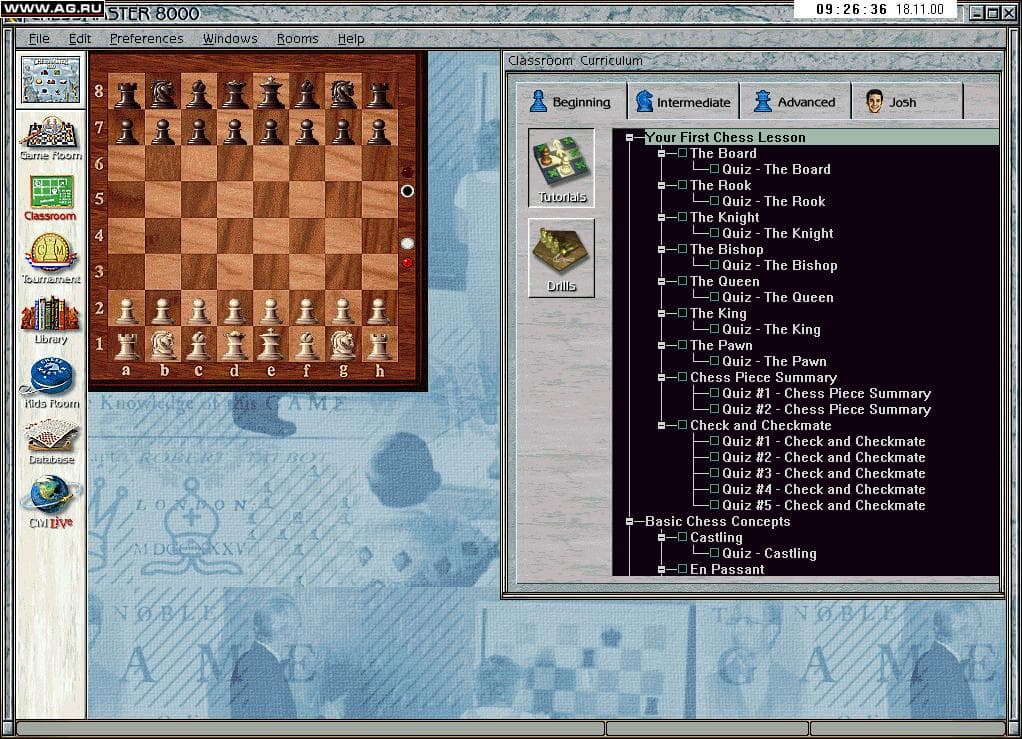Select the white bishop on f1
Viewport: 1022px width, 739px height.
306,343
